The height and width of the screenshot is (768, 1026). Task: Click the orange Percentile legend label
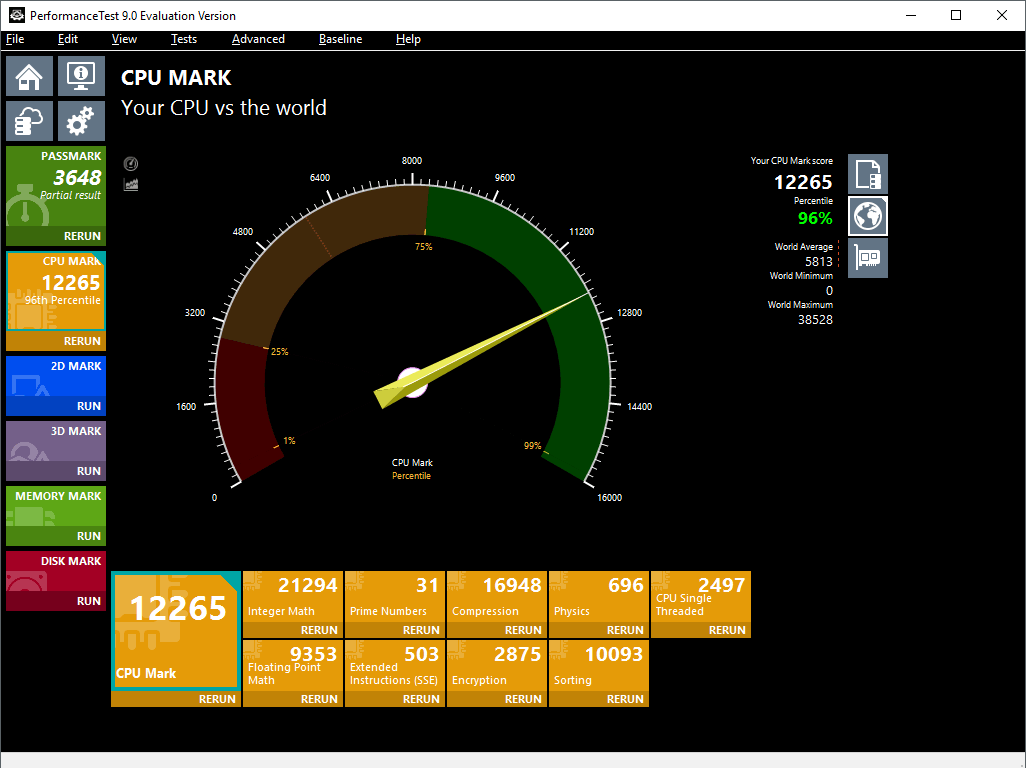coord(412,476)
